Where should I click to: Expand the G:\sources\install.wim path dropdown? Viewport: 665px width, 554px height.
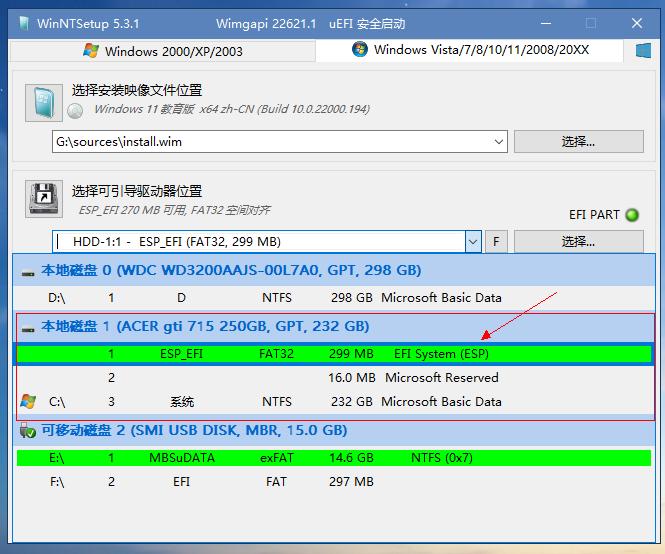(499, 142)
